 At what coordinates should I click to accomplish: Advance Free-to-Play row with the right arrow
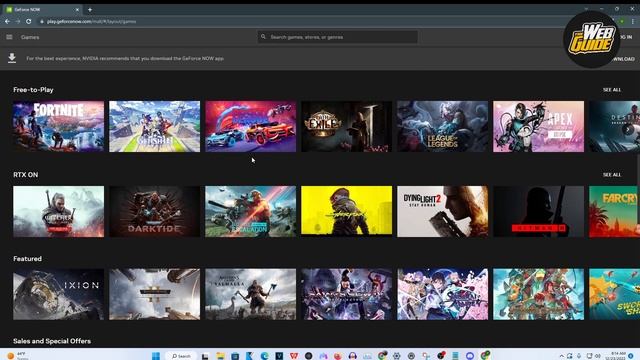[628, 129]
